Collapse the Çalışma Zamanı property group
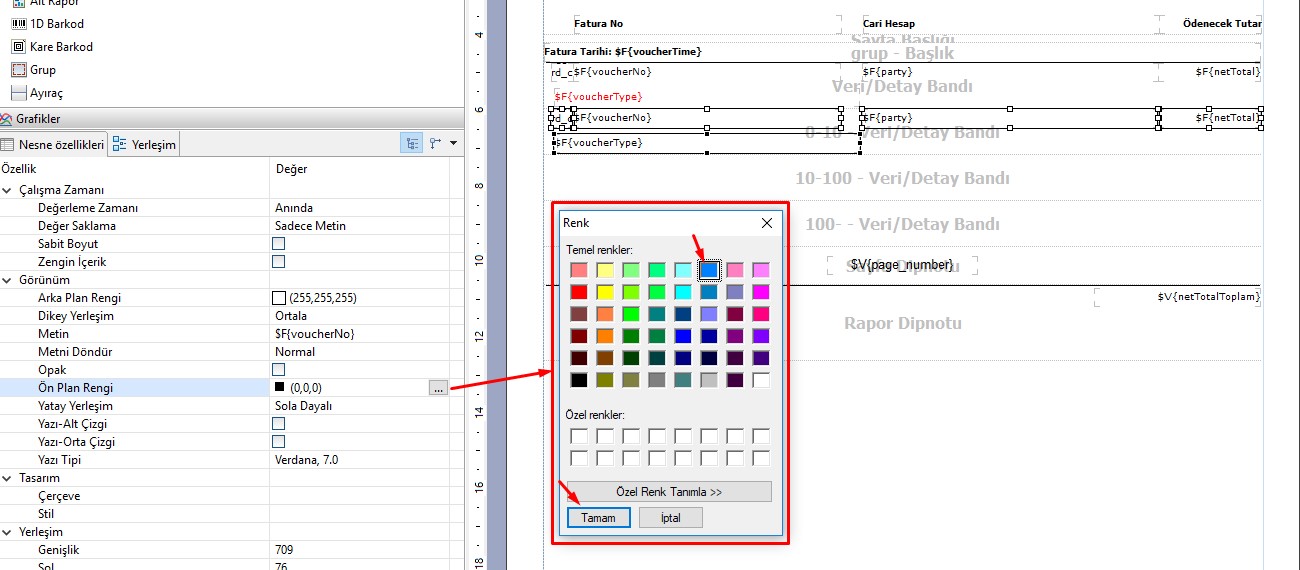This screenshot has width=1300, height=570. coord(8,190)
